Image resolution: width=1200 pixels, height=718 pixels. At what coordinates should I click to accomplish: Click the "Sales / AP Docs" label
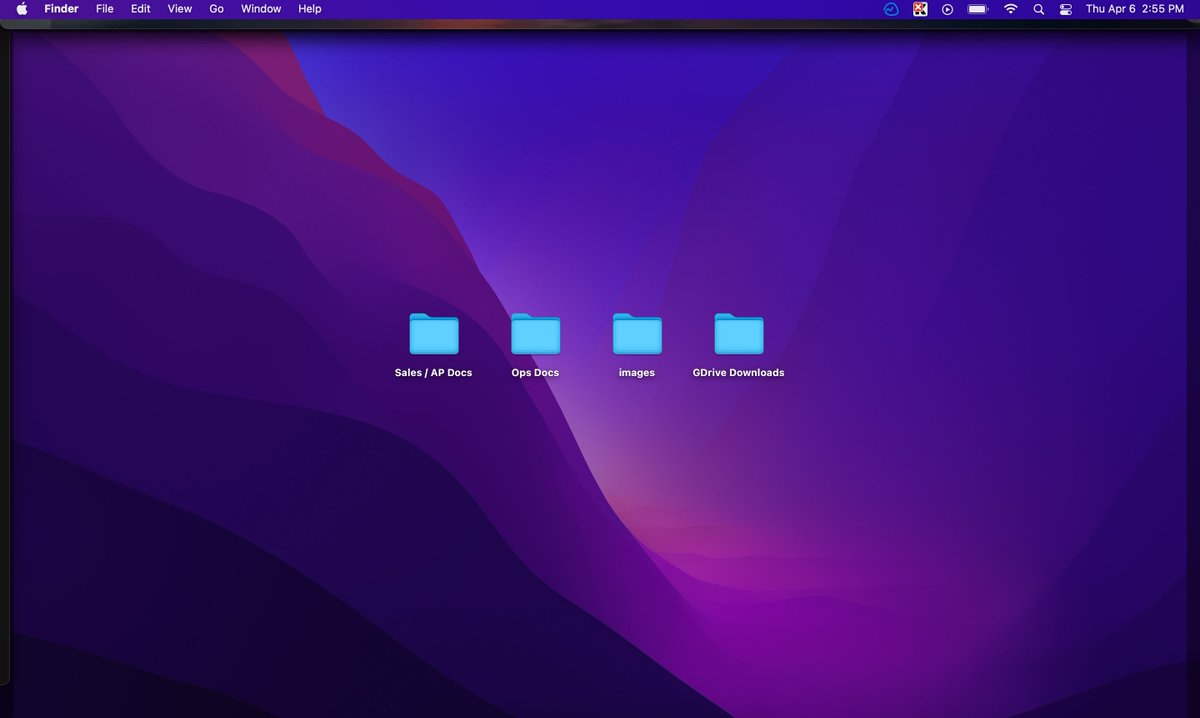click(434, 373)
